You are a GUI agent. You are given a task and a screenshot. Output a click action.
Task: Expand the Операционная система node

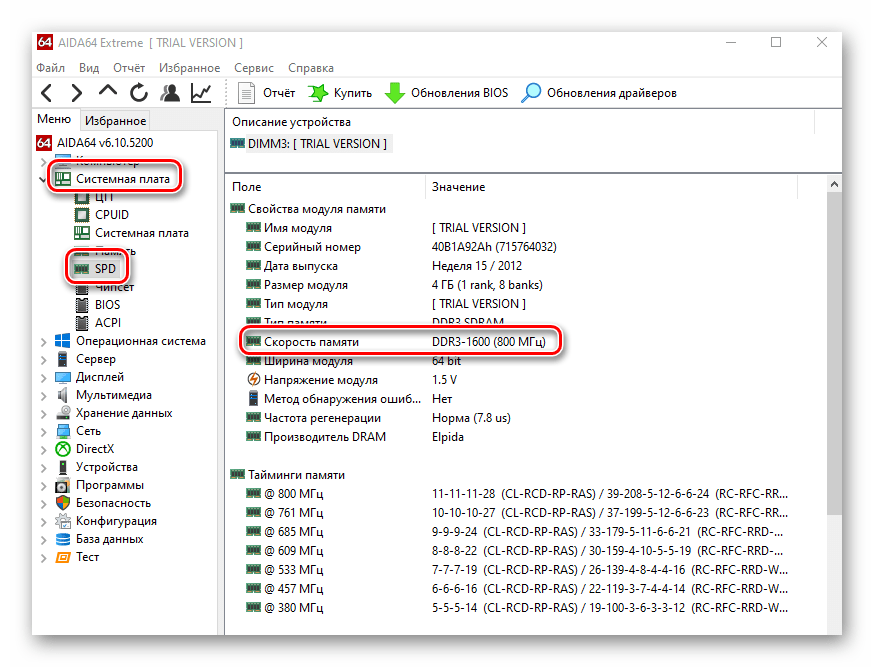(43, 341)
